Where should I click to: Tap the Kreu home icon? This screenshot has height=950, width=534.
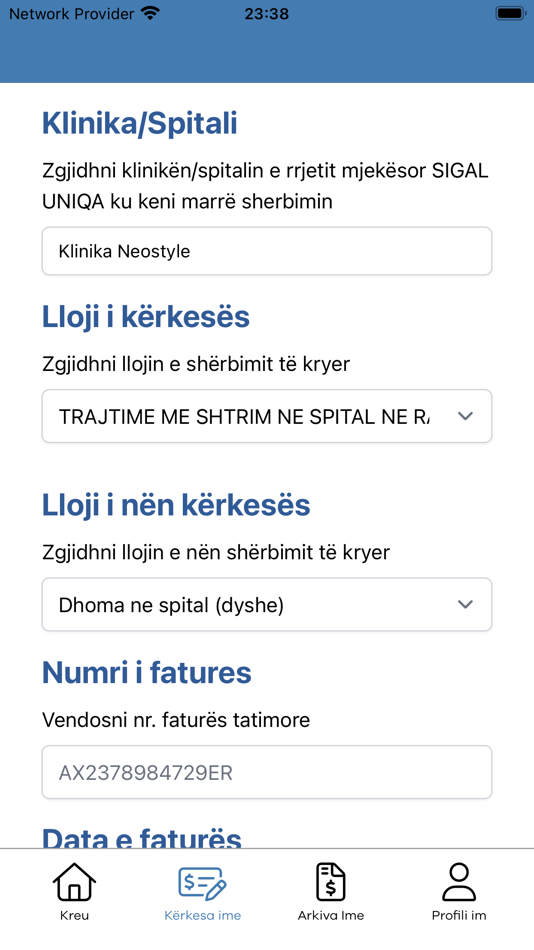coord(75,882)
